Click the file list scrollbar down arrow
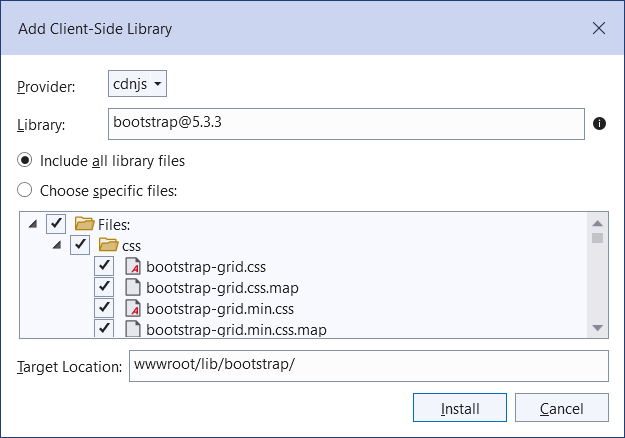The image size is (625, 438). 597,328
